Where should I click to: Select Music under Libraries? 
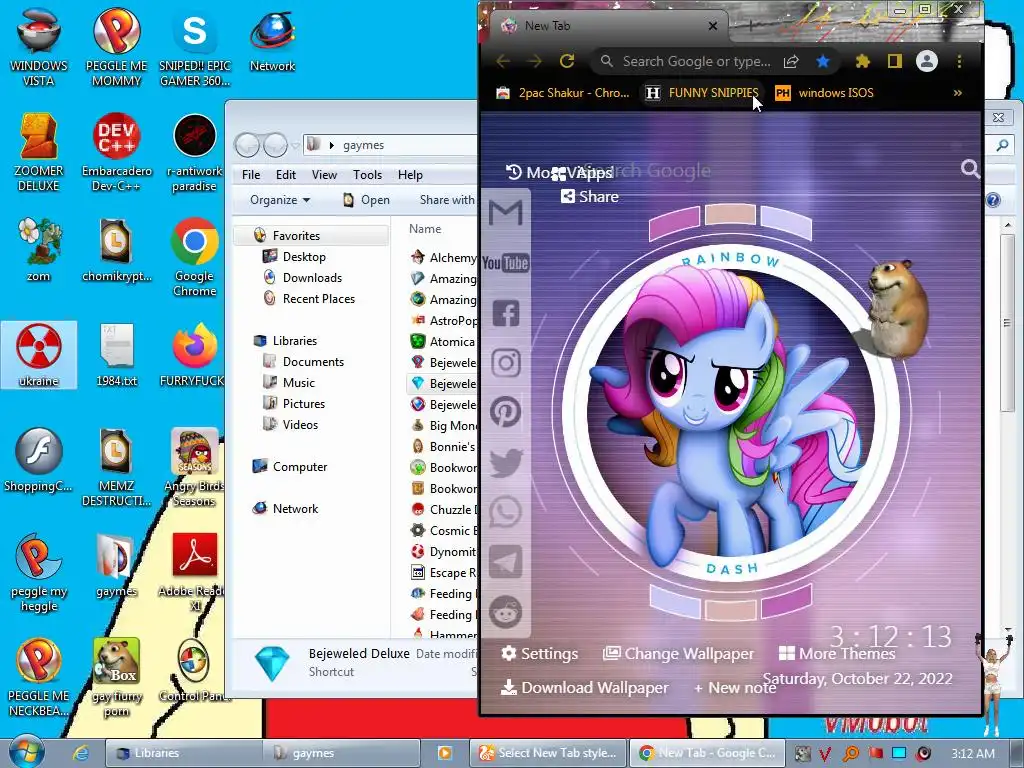click(x=289, y=383)
